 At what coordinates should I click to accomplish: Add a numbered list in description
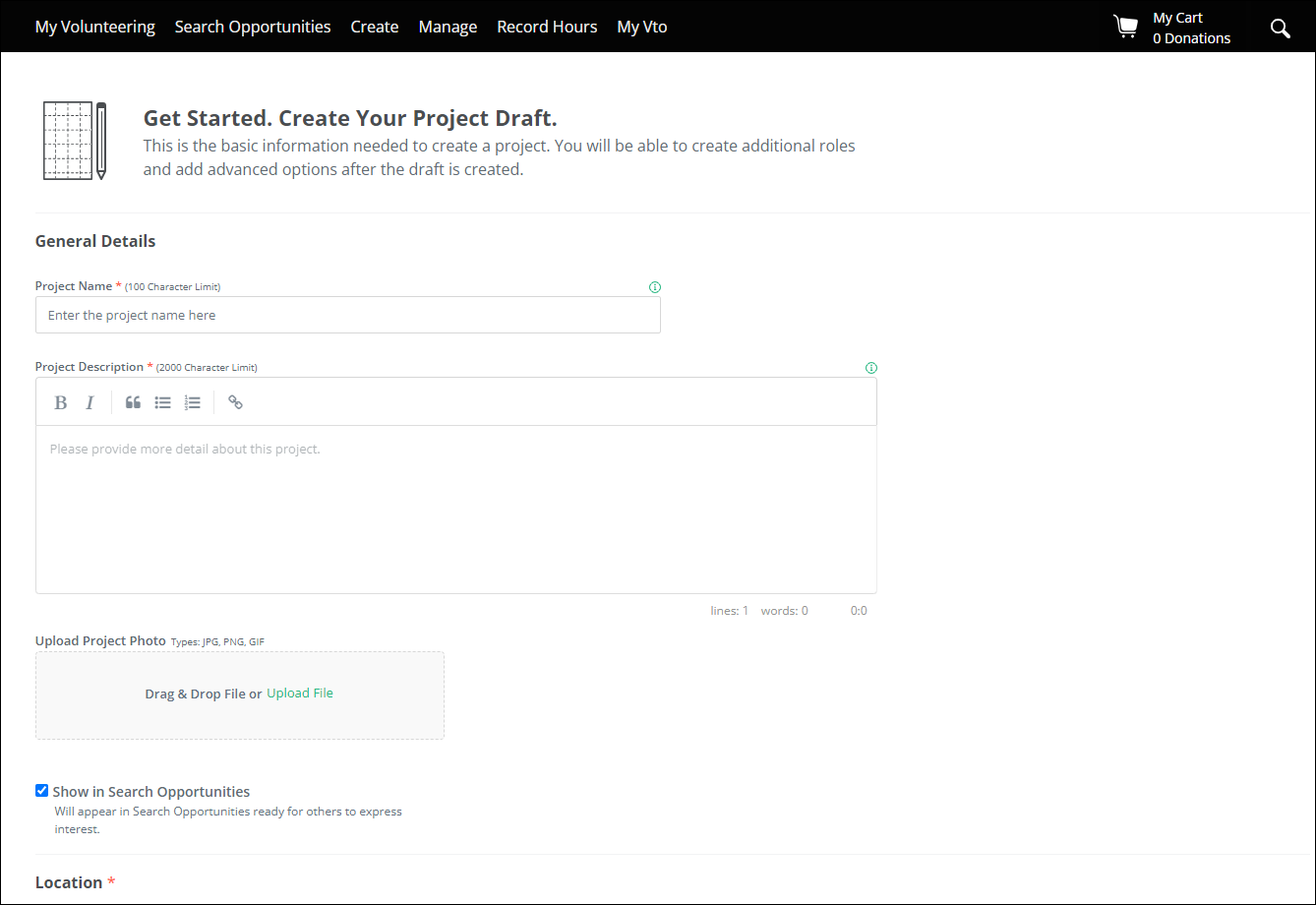(x=193, y=402)
